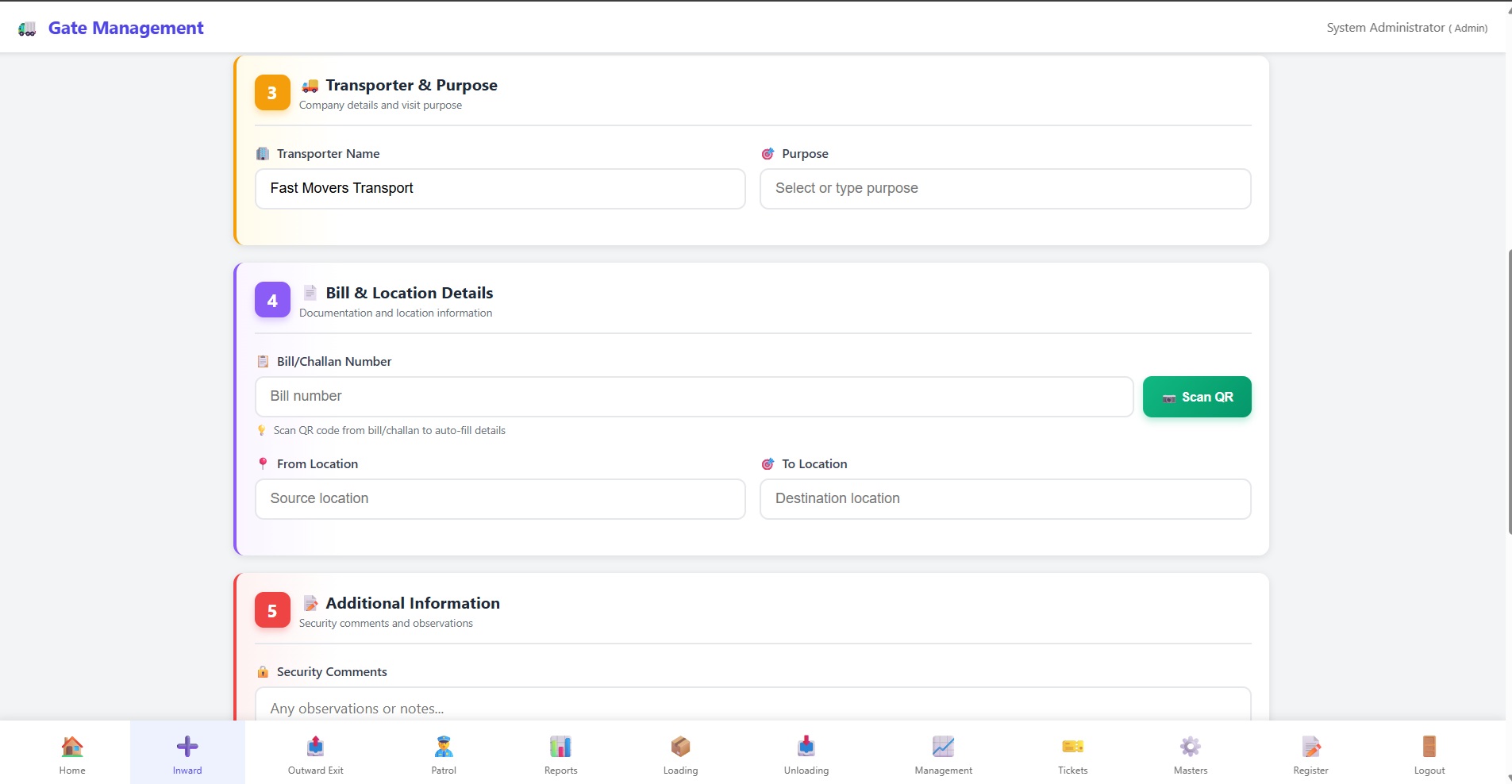Open the Register notepad icon
1512x784 pixels.
coord(1310,747)
